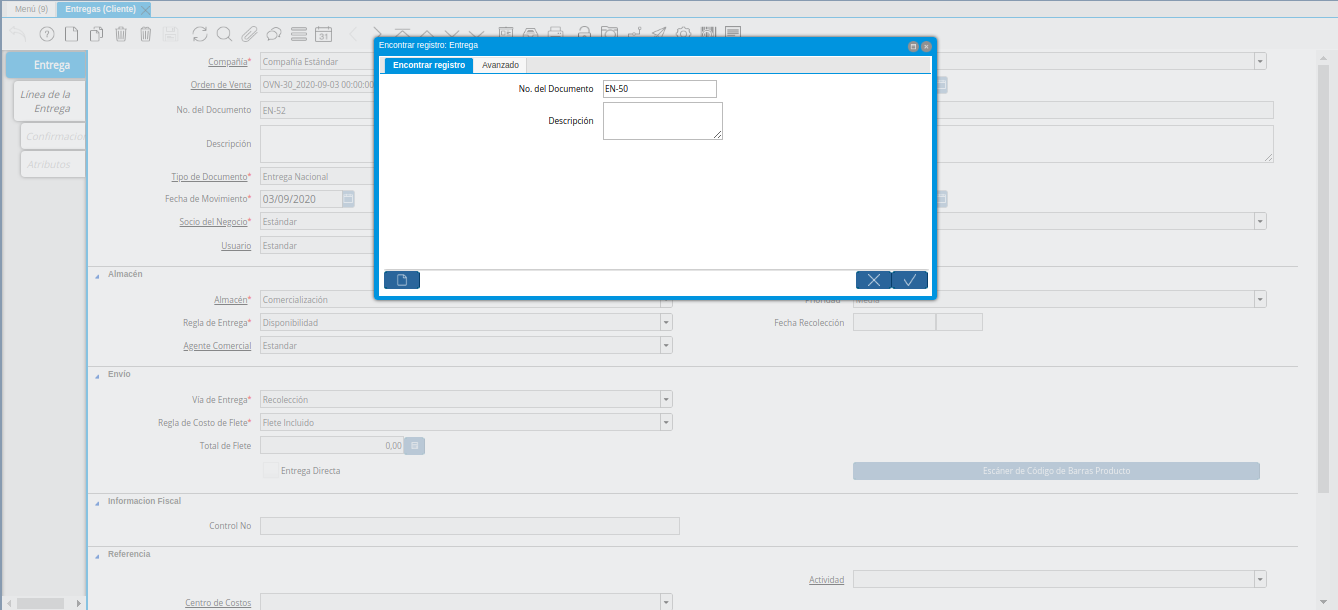Click the Descripción text area in dialog

click(x=662, y=121)
